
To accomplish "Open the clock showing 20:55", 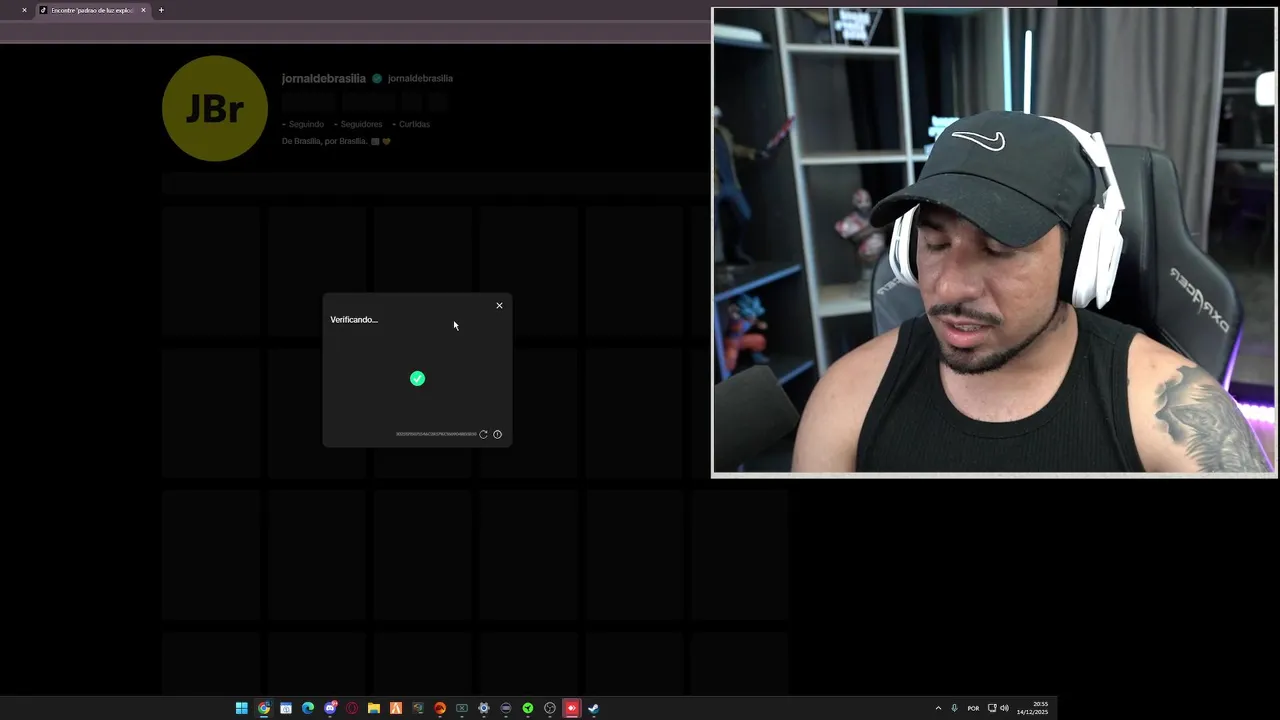I will [1033, 708].
